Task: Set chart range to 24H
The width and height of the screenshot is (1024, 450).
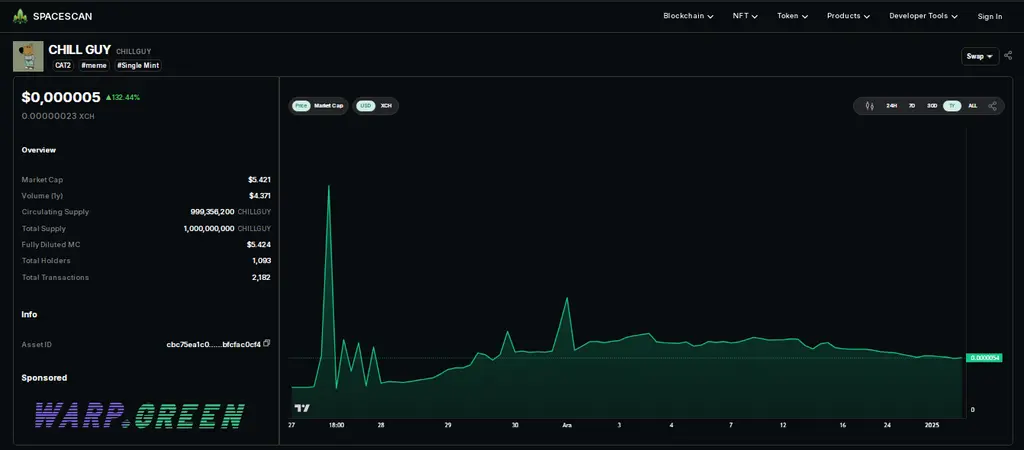Action: (891, 106)
